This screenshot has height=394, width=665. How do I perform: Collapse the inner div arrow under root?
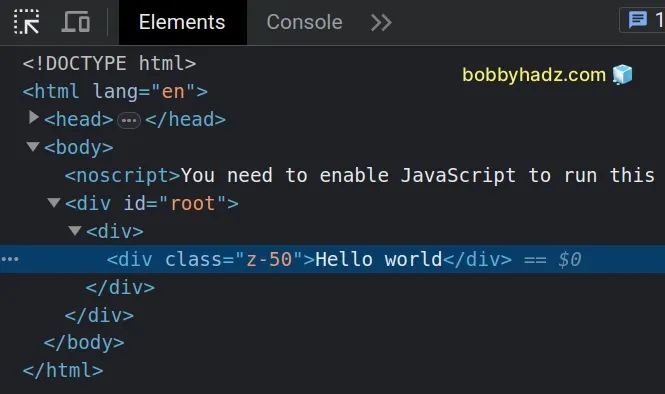75,230
